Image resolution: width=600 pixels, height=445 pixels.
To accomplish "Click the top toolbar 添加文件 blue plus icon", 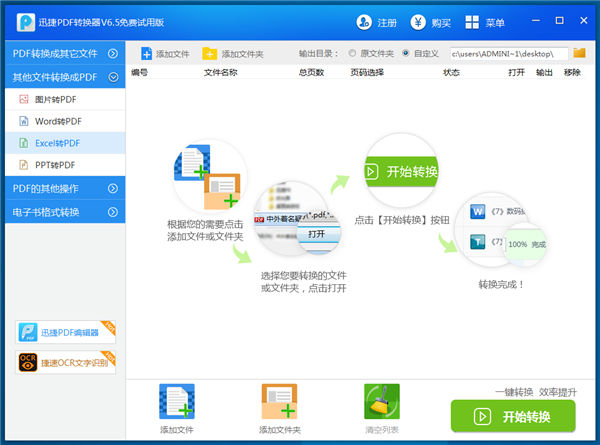I will (146, 54).
